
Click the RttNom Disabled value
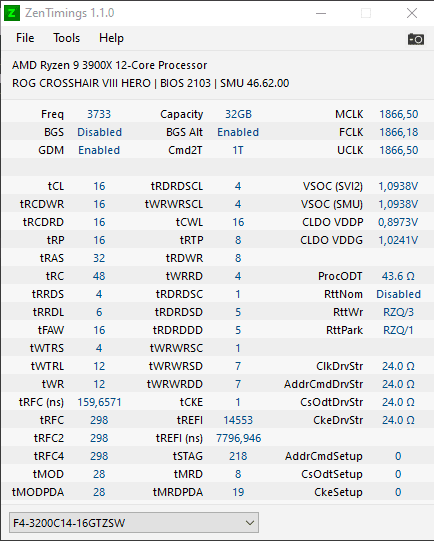[398, 294]
